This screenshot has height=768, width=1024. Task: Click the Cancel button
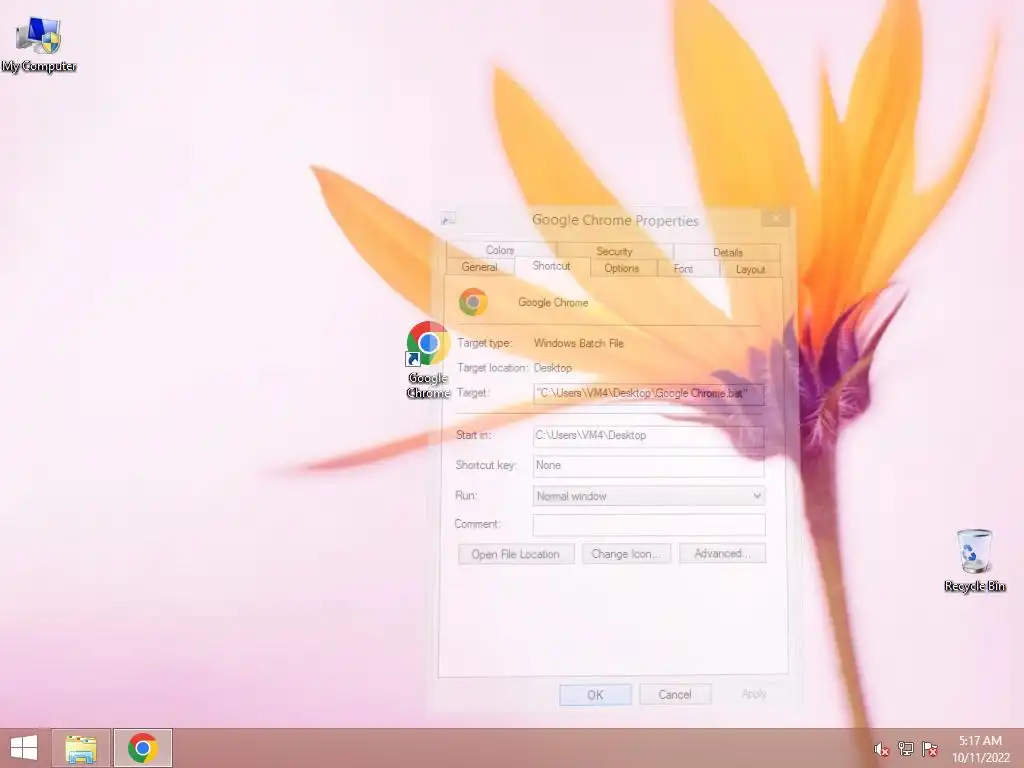[x=675, y=694]
